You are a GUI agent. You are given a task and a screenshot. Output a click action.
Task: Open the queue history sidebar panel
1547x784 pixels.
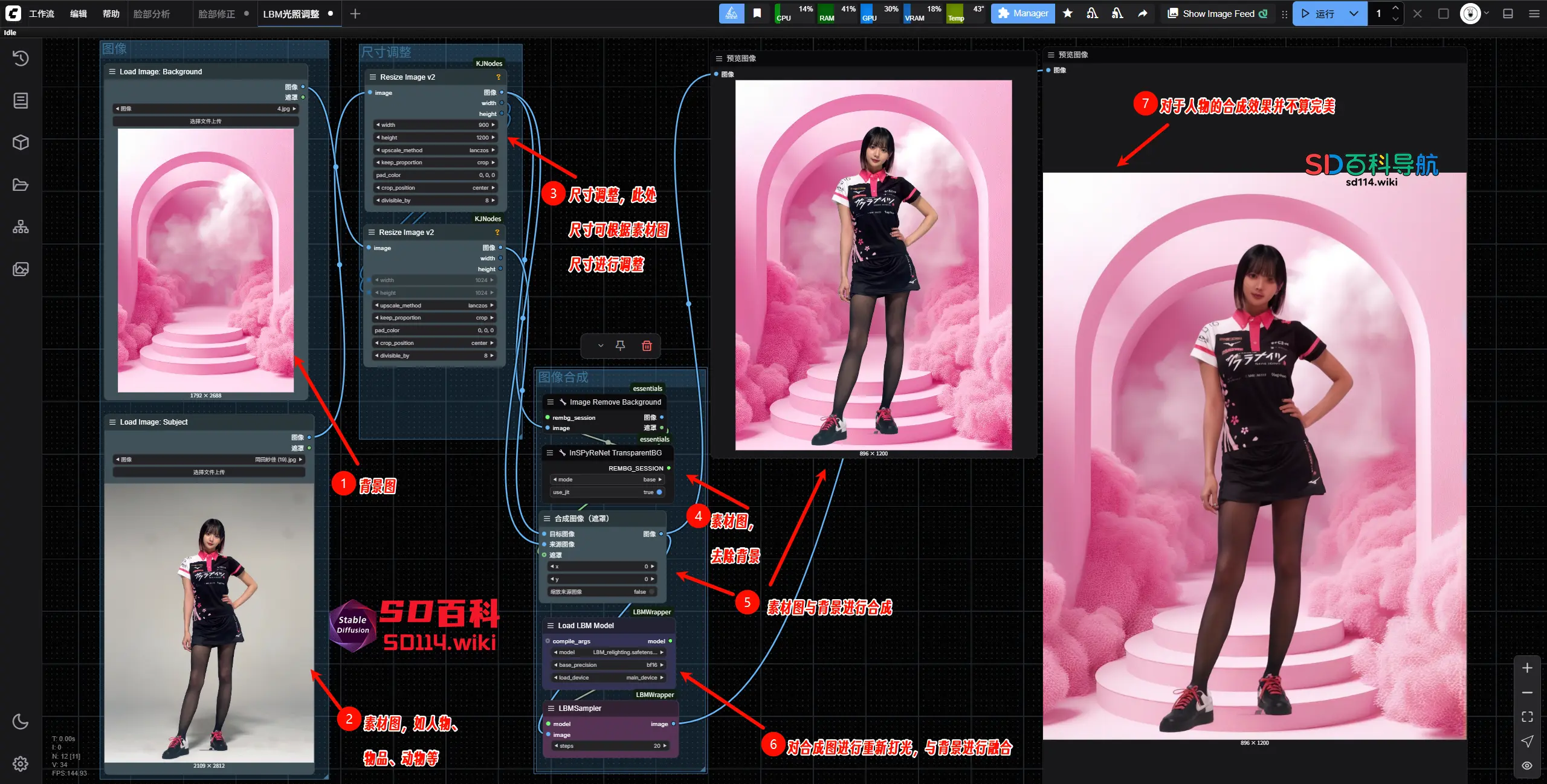tap(21, 59)
